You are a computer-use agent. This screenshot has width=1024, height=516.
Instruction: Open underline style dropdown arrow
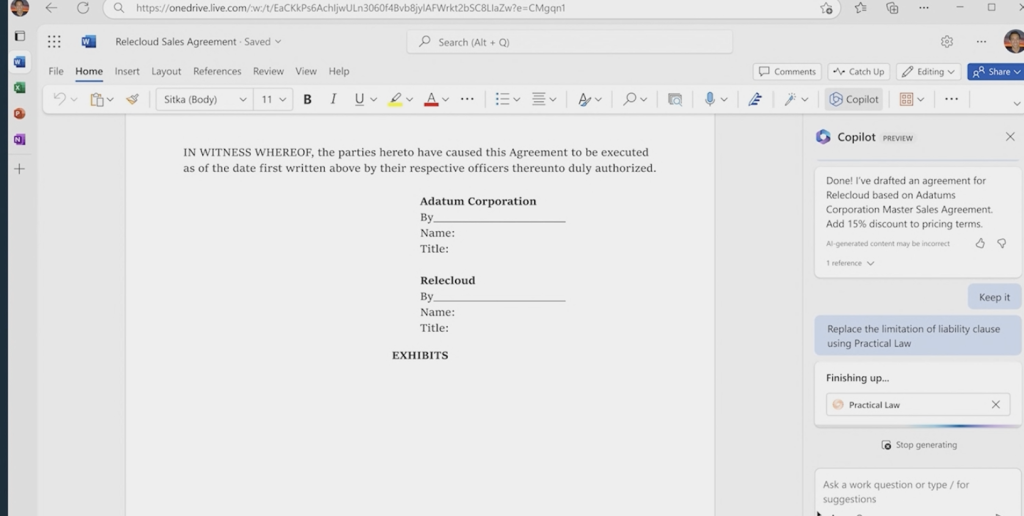[x=374, y=99]
